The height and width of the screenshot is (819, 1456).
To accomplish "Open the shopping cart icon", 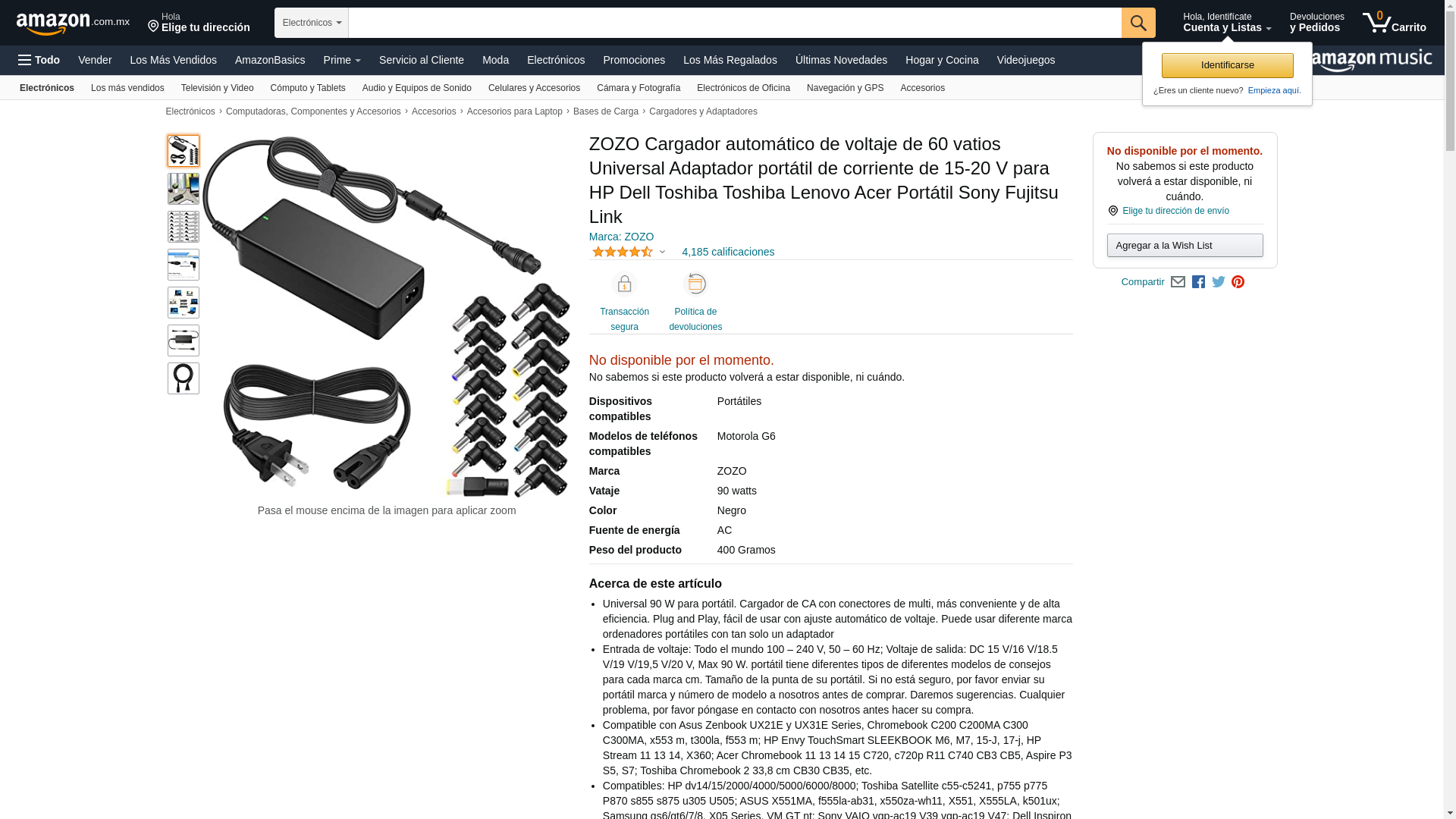I will (x=1394, y=23).
